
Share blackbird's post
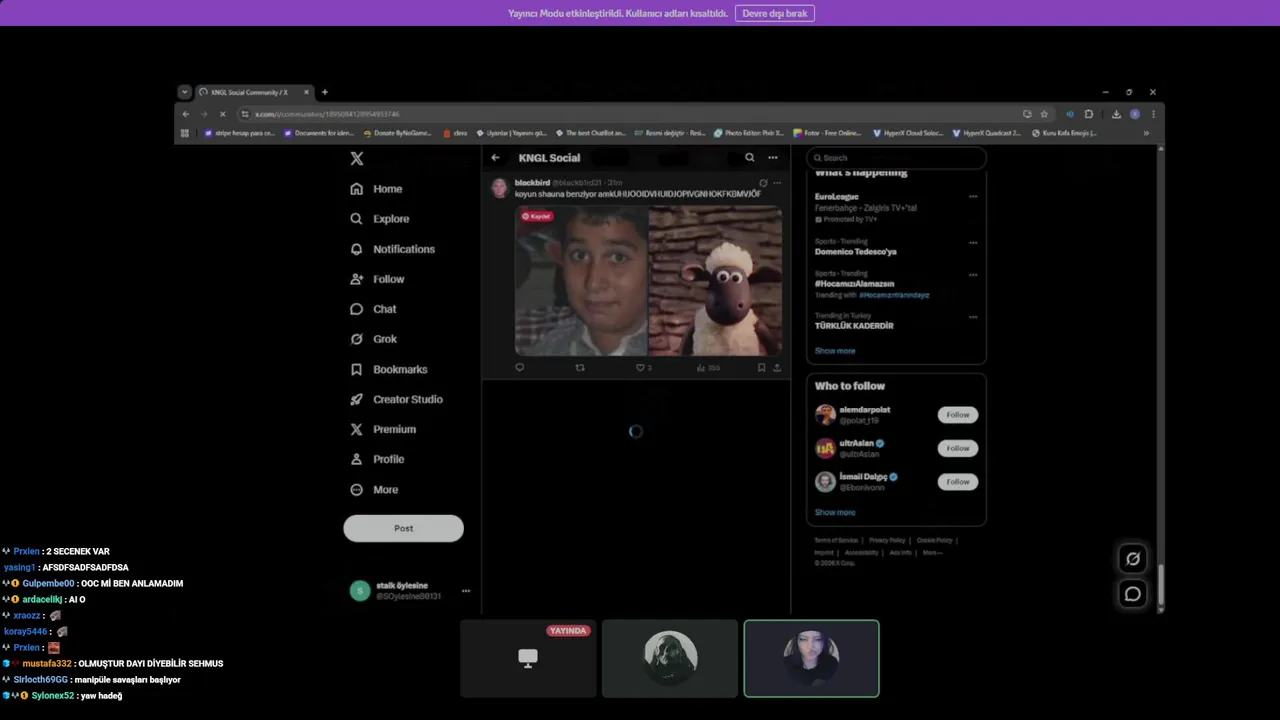777,368
